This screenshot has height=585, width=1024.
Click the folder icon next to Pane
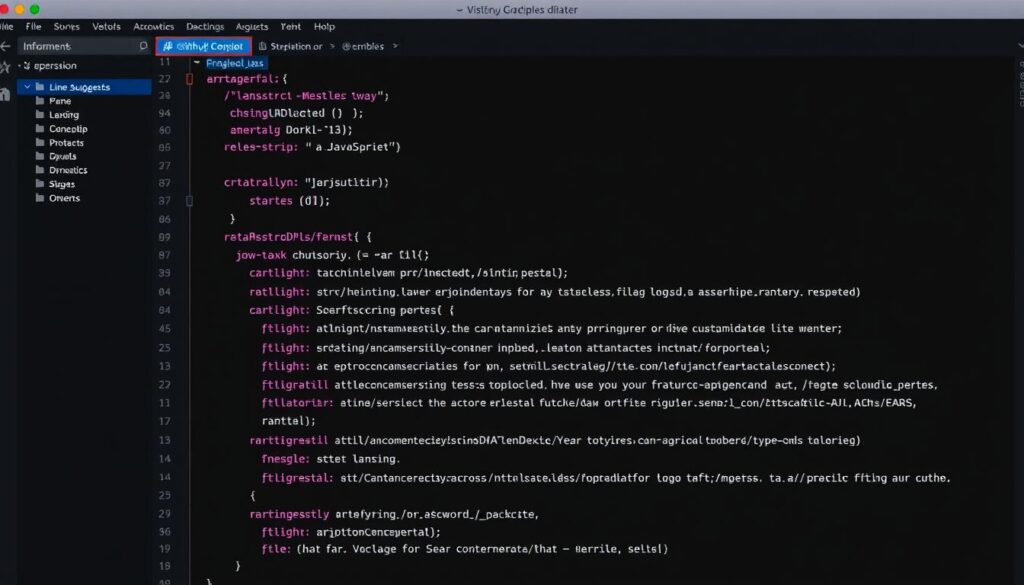(x=40, y=101)
